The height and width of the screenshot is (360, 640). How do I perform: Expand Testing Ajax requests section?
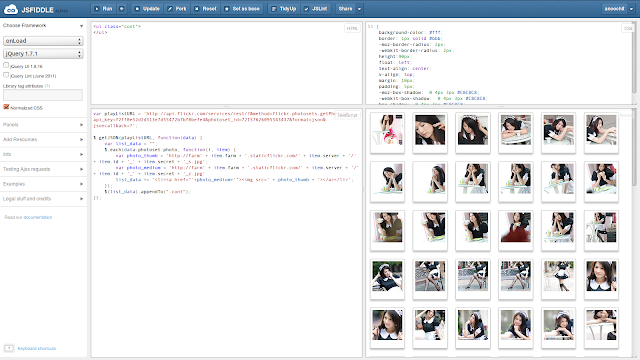[43, 169]
